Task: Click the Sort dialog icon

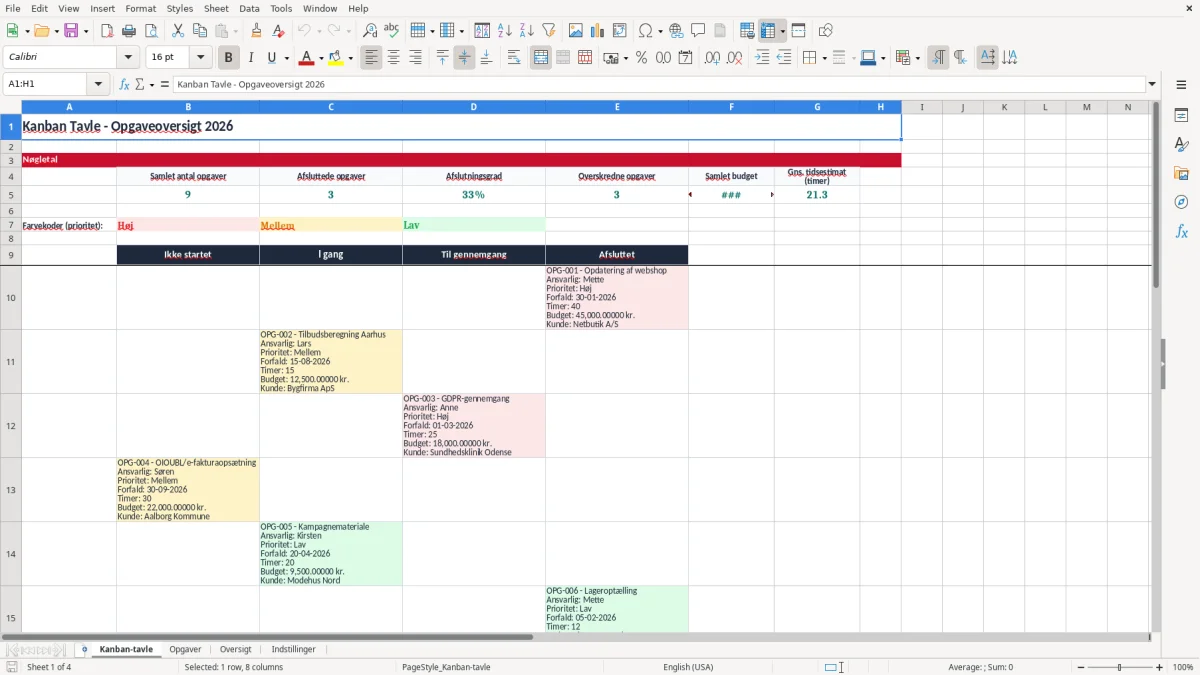Action: (x=482, y=31)
